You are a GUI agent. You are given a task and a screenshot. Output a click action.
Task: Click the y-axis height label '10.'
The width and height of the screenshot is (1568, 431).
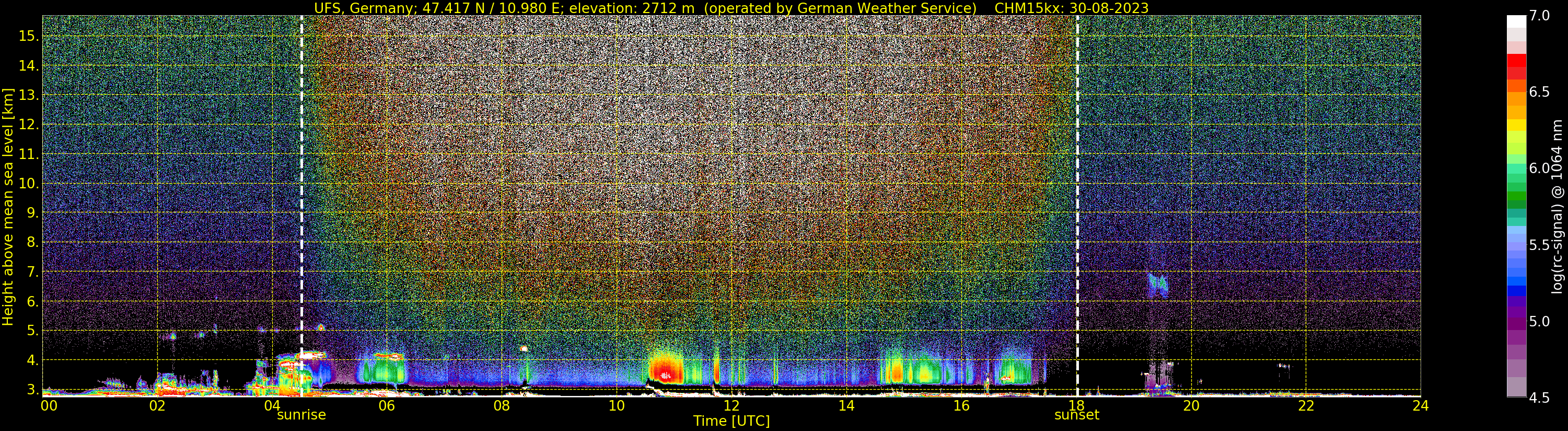[29, 184]
